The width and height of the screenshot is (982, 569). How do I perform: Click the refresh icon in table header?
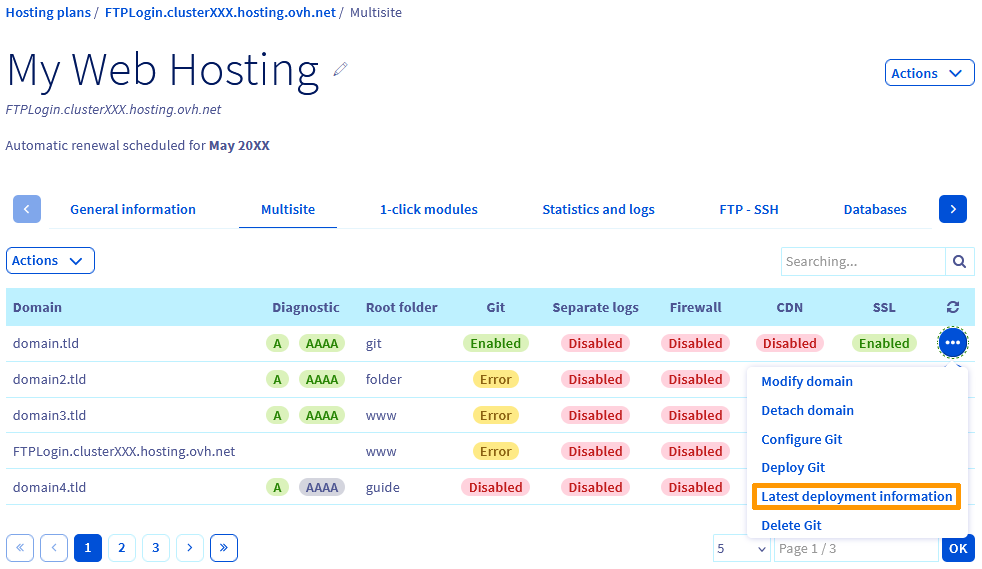tap(952, 308)
